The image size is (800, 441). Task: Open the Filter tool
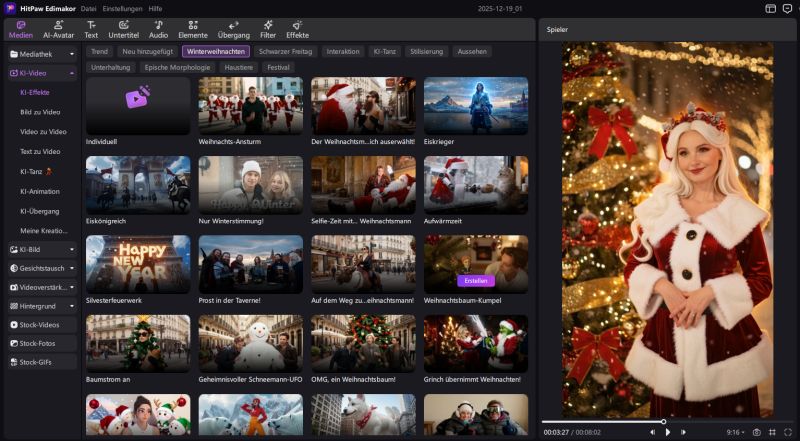[x=268, y=28]
